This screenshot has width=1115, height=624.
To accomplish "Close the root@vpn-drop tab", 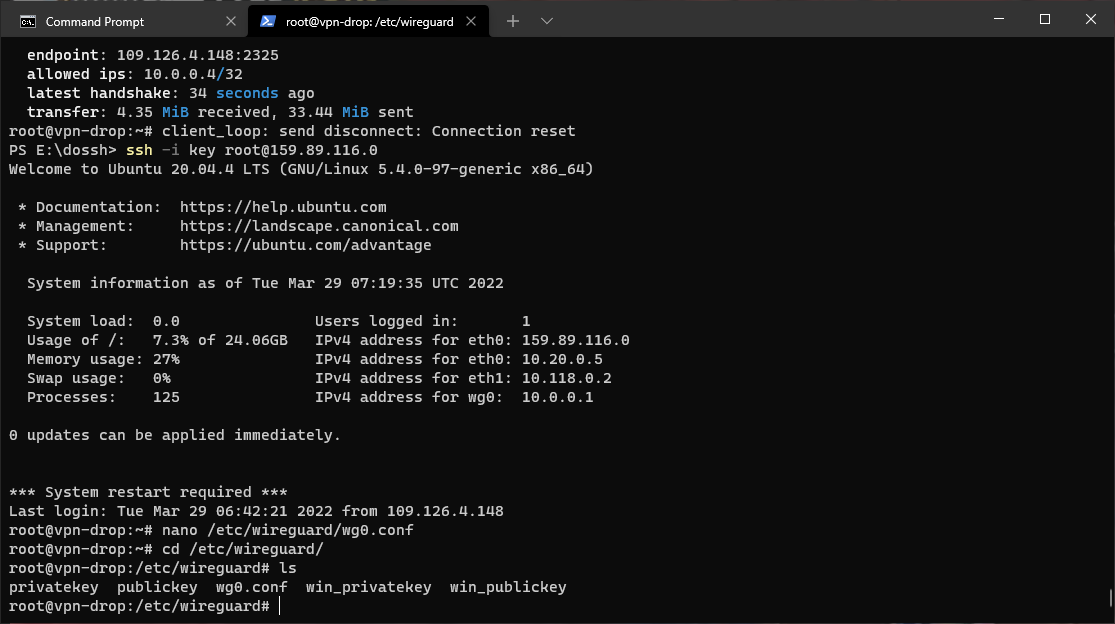I will click(x=471, y=20).
